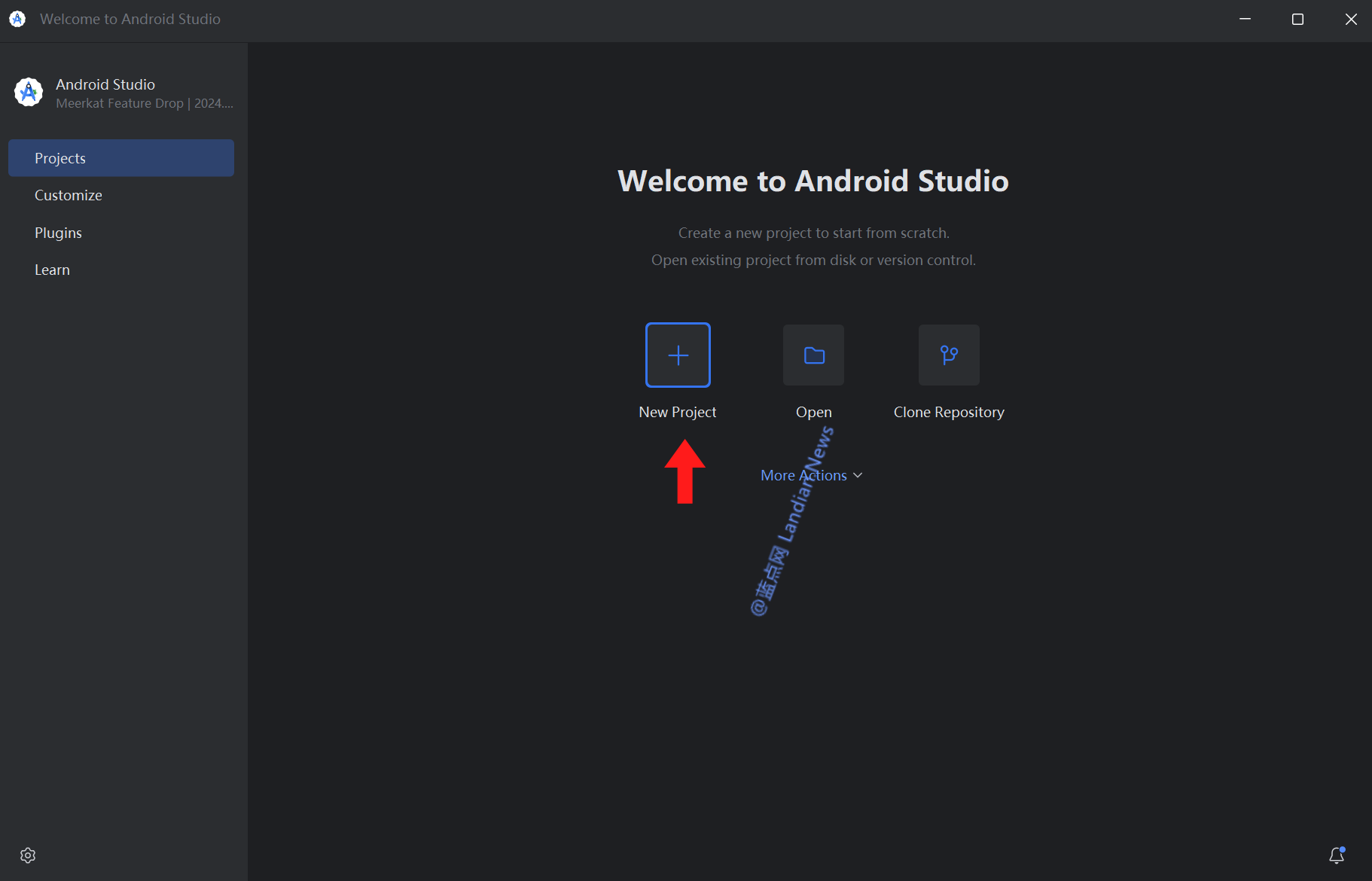This screenshot has height=881, width=1372.
Task: Click the New Project plus icon
Action: click(x=678, y=355)
